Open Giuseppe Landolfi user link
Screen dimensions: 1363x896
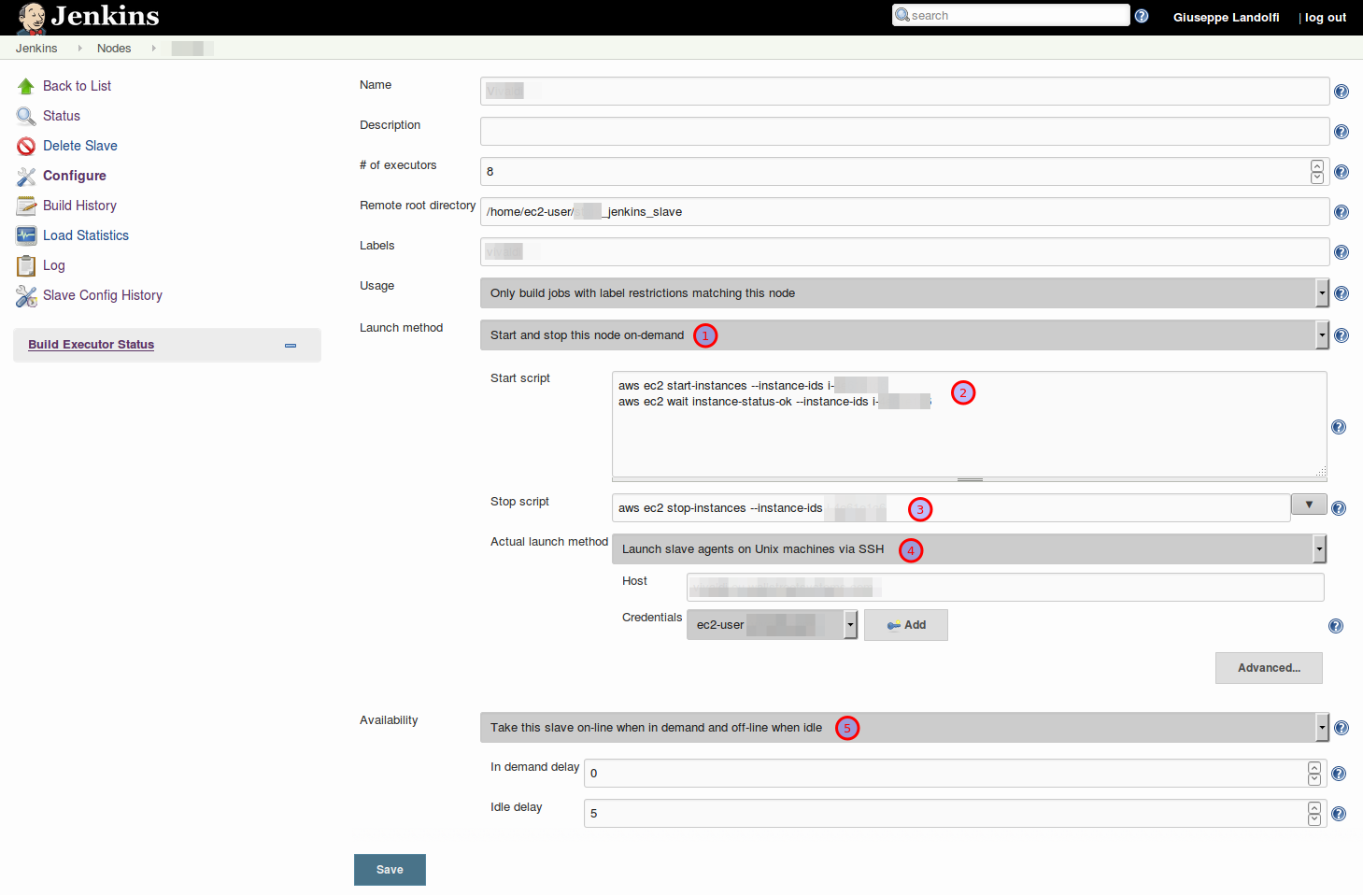(x=1226, y=17)
